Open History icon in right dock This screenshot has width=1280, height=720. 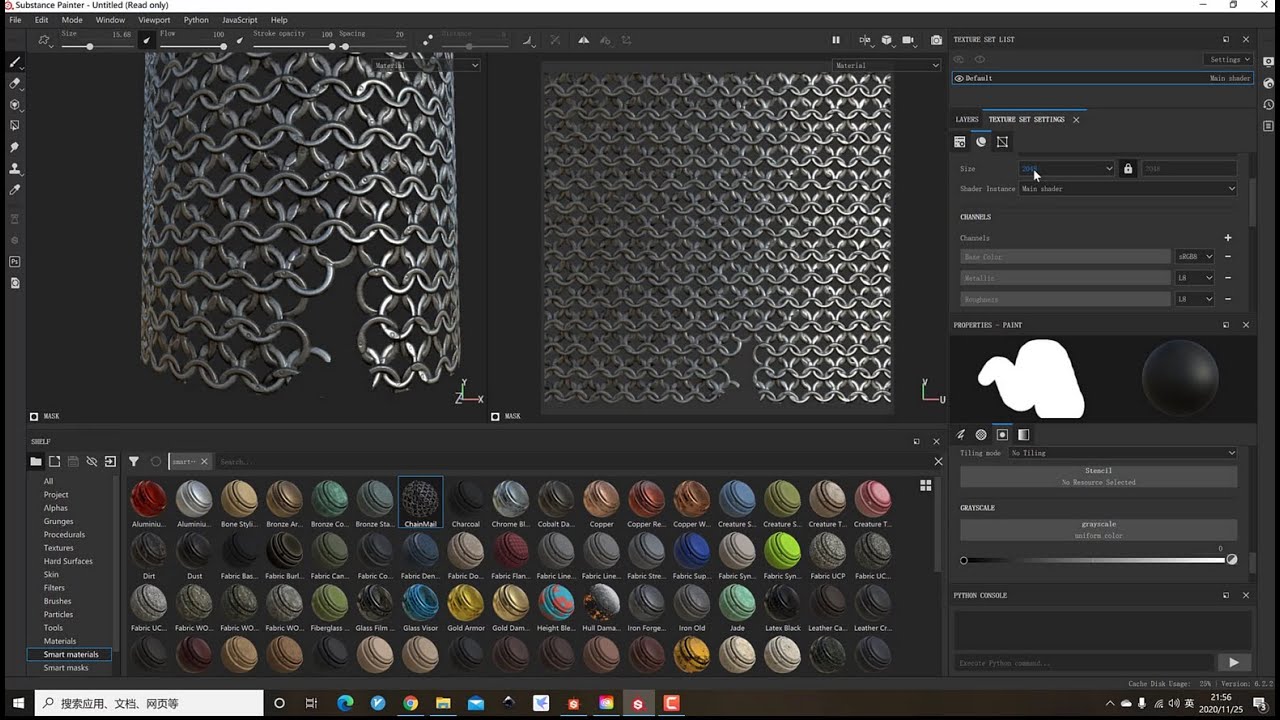[x=1268, y=104]
